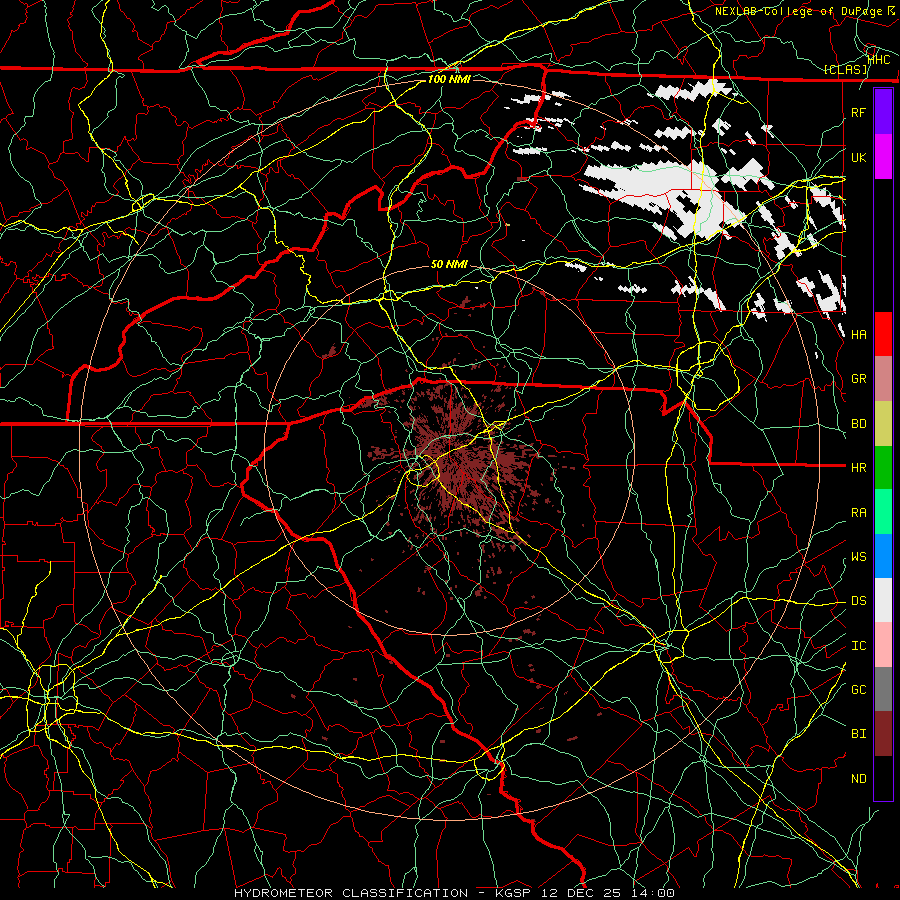Click the [CLAS] label above legend
The width and height of the screenshot is (900, 900).
tap(845, 70)
